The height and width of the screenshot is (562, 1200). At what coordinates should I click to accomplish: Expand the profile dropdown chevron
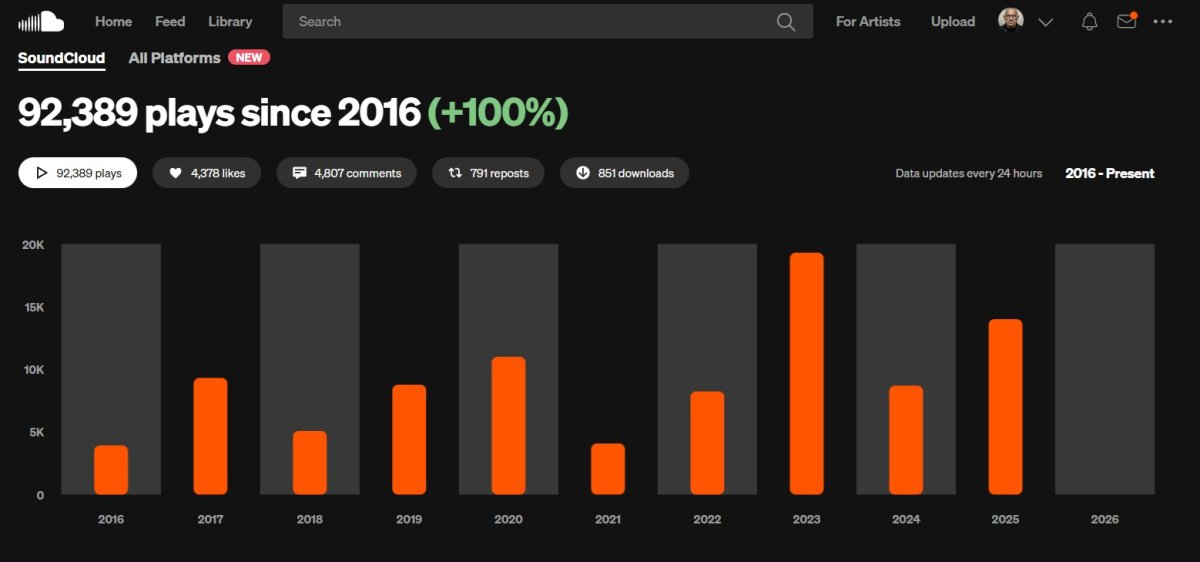point(1046,22)
